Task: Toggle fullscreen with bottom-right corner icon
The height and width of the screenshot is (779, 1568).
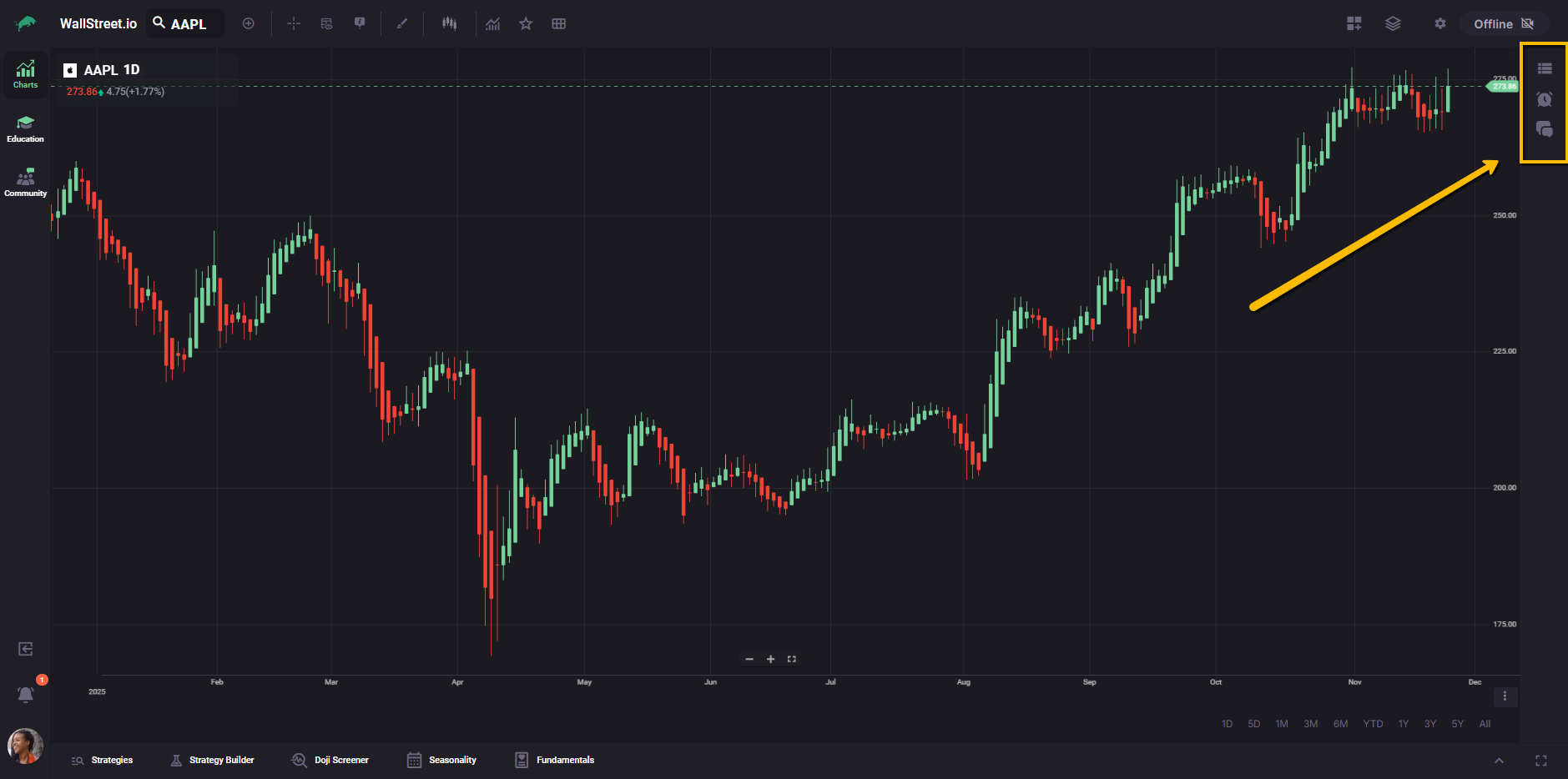Action: click(x=1541, y=760)
